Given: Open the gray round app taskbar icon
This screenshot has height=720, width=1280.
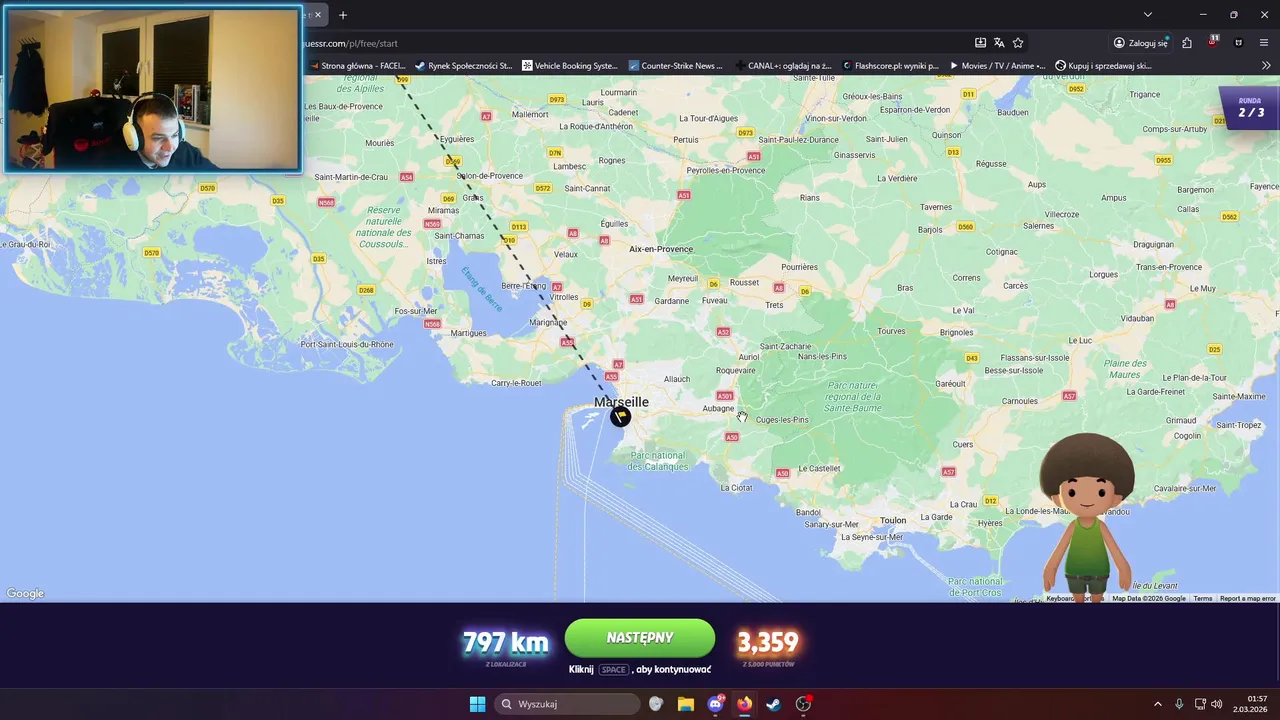Looking at the screenshot, I should (x=656, y=704).
